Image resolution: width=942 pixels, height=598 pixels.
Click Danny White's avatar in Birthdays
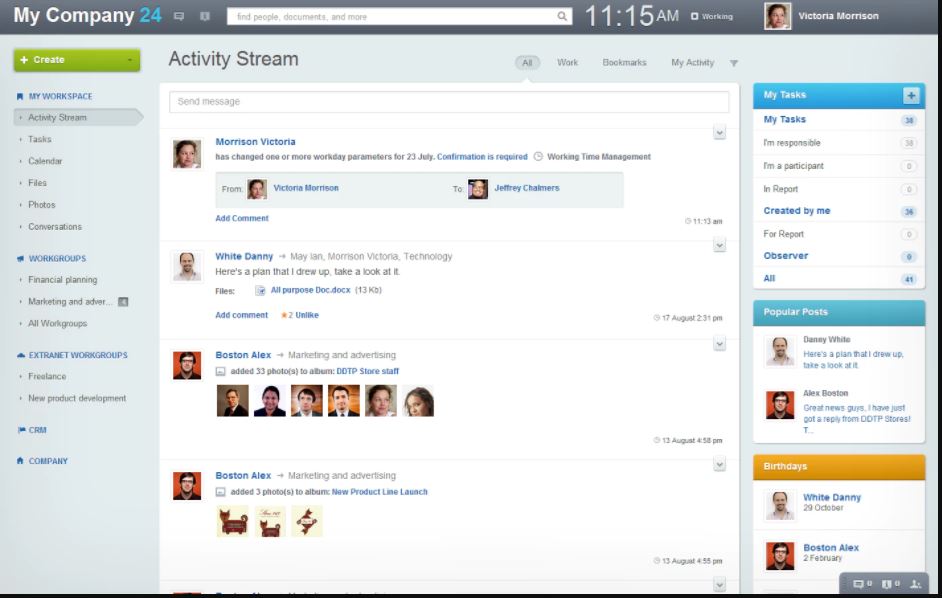780,505
